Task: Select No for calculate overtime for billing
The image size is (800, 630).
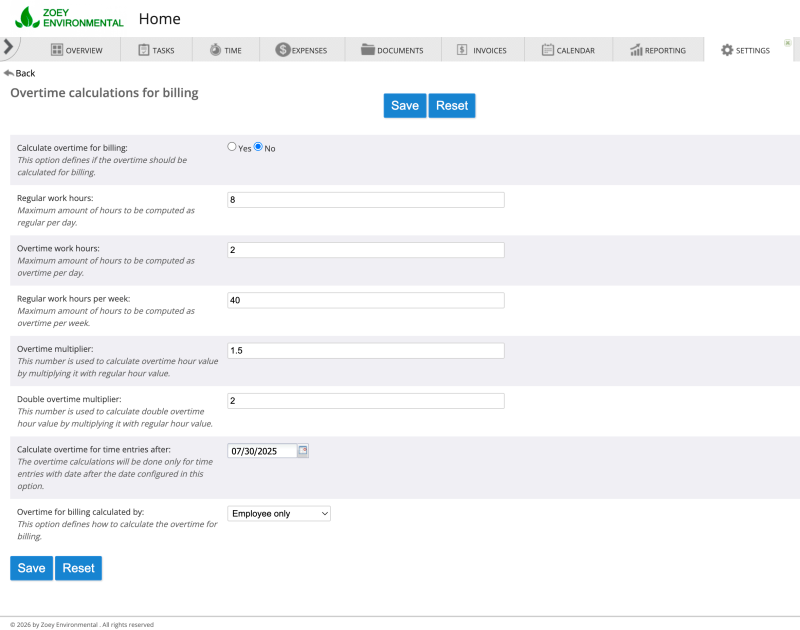Action: pos(257,146)
